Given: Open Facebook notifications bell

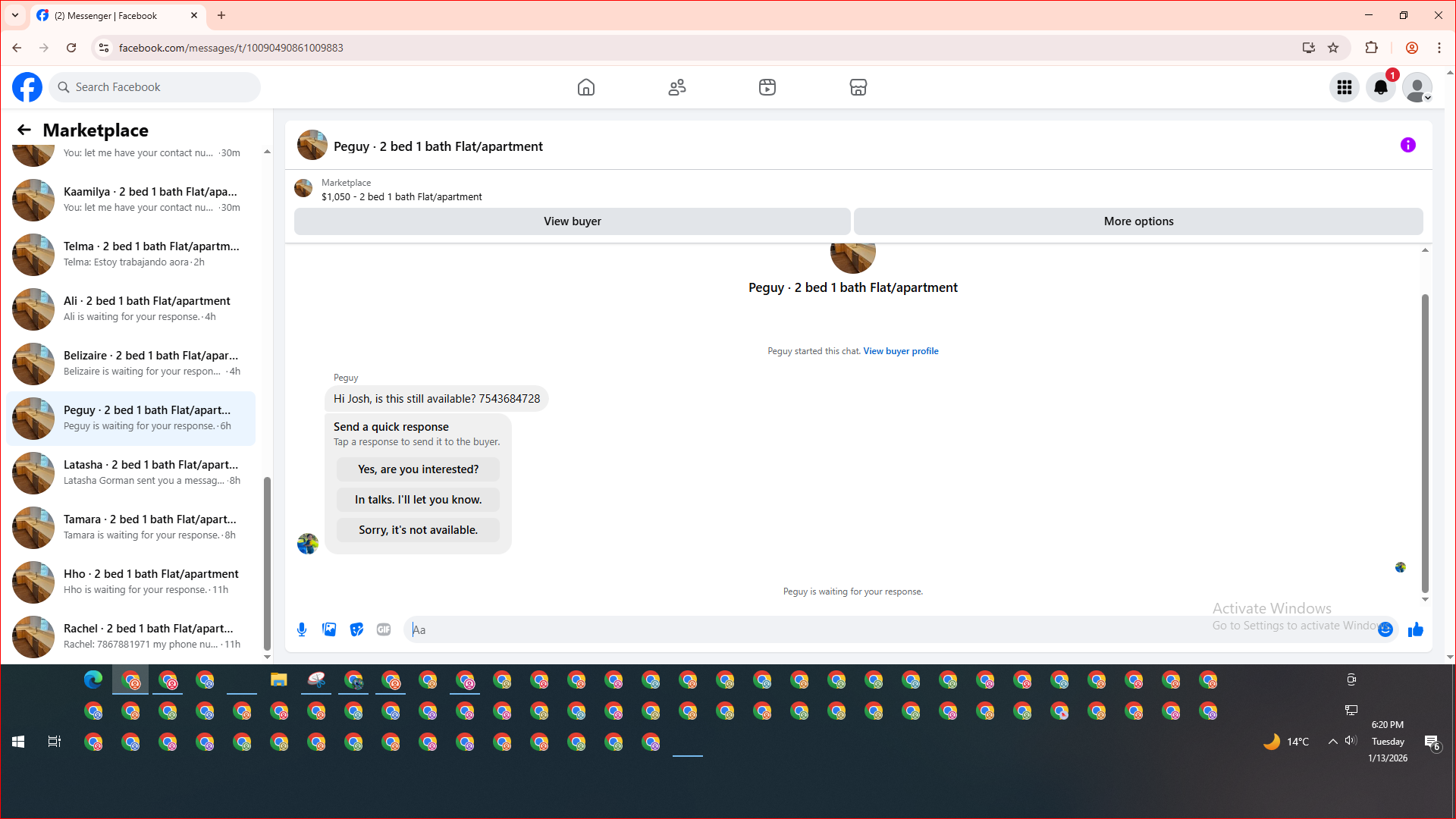Looking at the screenshot, I should [x=1381, y=87].
